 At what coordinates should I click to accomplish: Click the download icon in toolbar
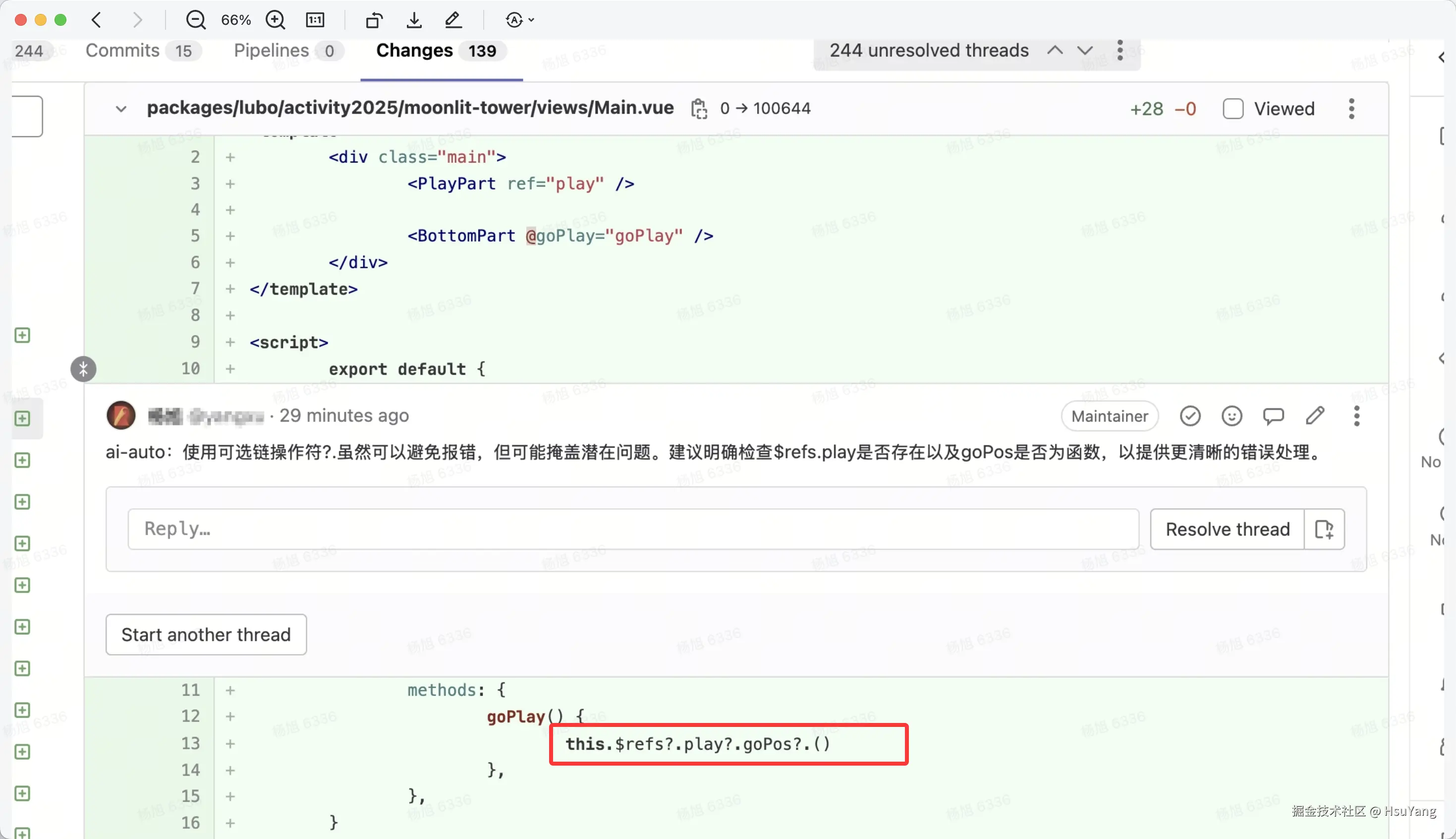(414, 20)
